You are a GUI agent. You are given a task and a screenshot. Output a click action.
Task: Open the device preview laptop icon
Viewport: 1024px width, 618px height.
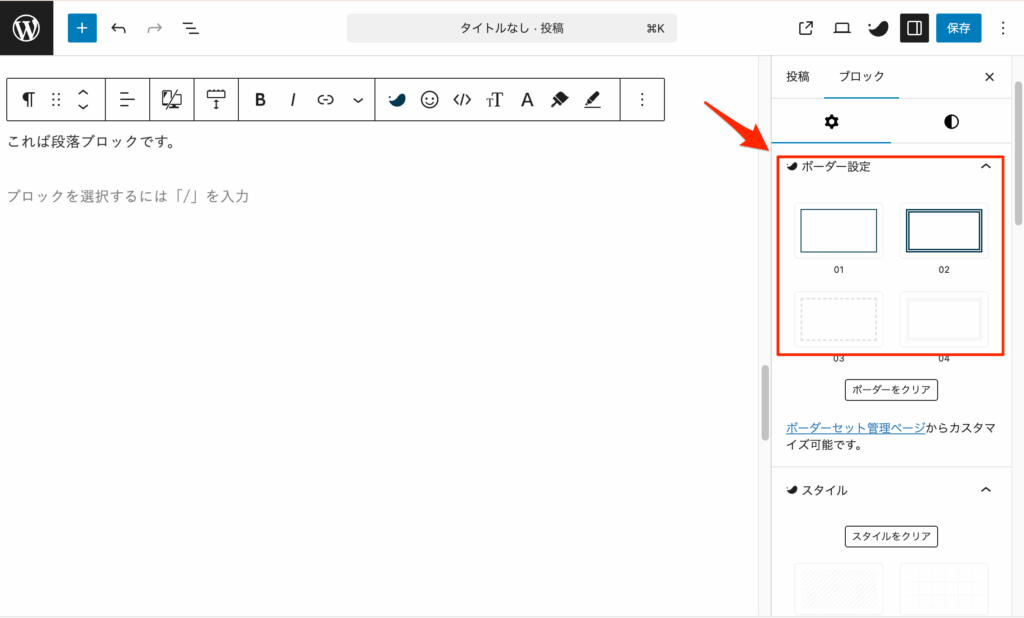842,28
